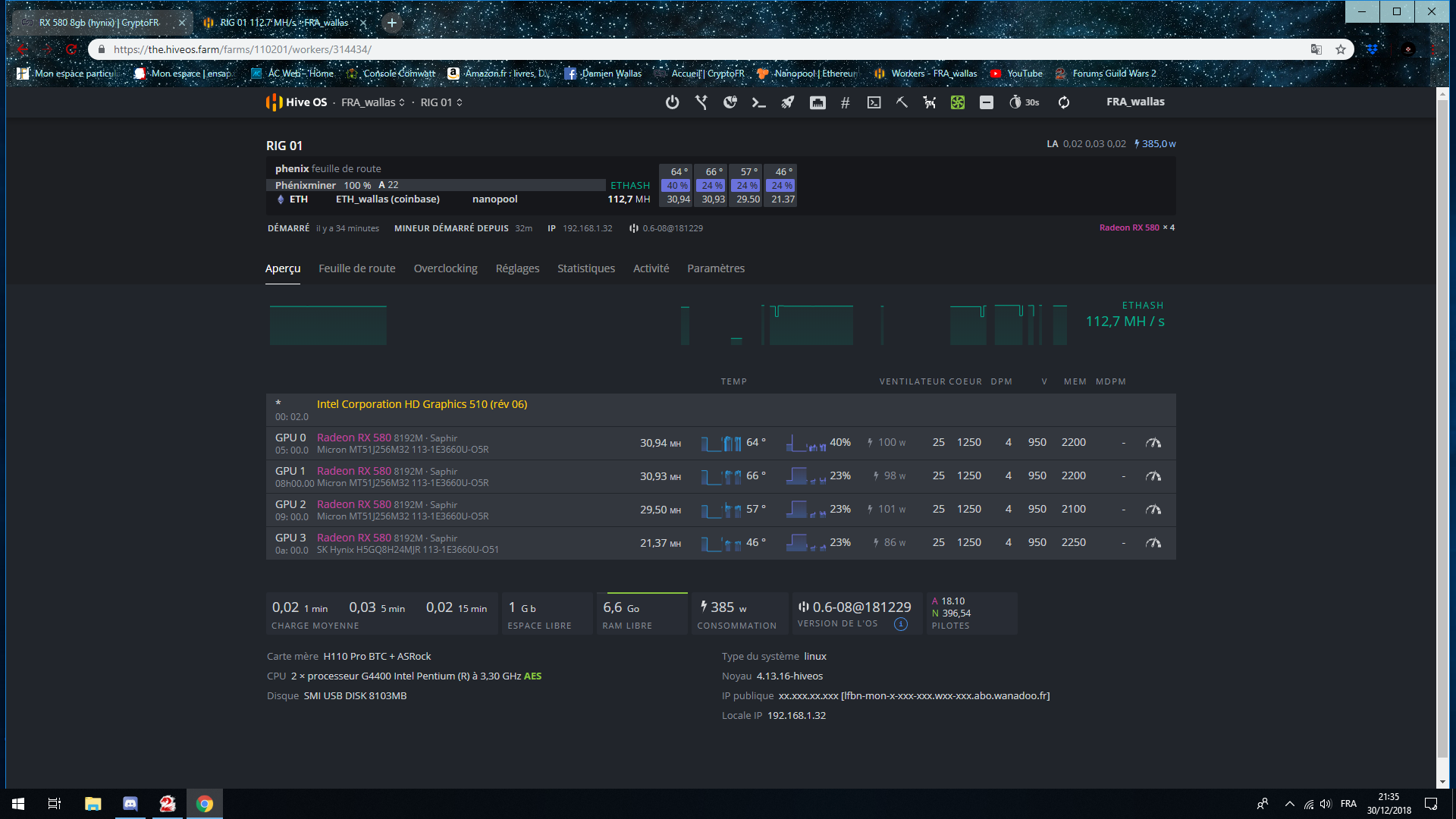This screenshot has height=819, width=1456.
Task: Switch to the Overclocking tab
Action: pyautogui.click(x=445, y=268)
